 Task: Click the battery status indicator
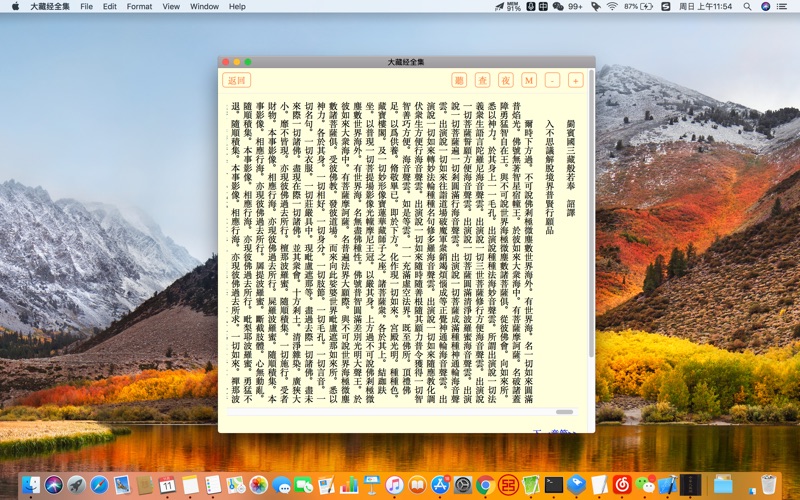pyautogui.click(x=638, y=6)
